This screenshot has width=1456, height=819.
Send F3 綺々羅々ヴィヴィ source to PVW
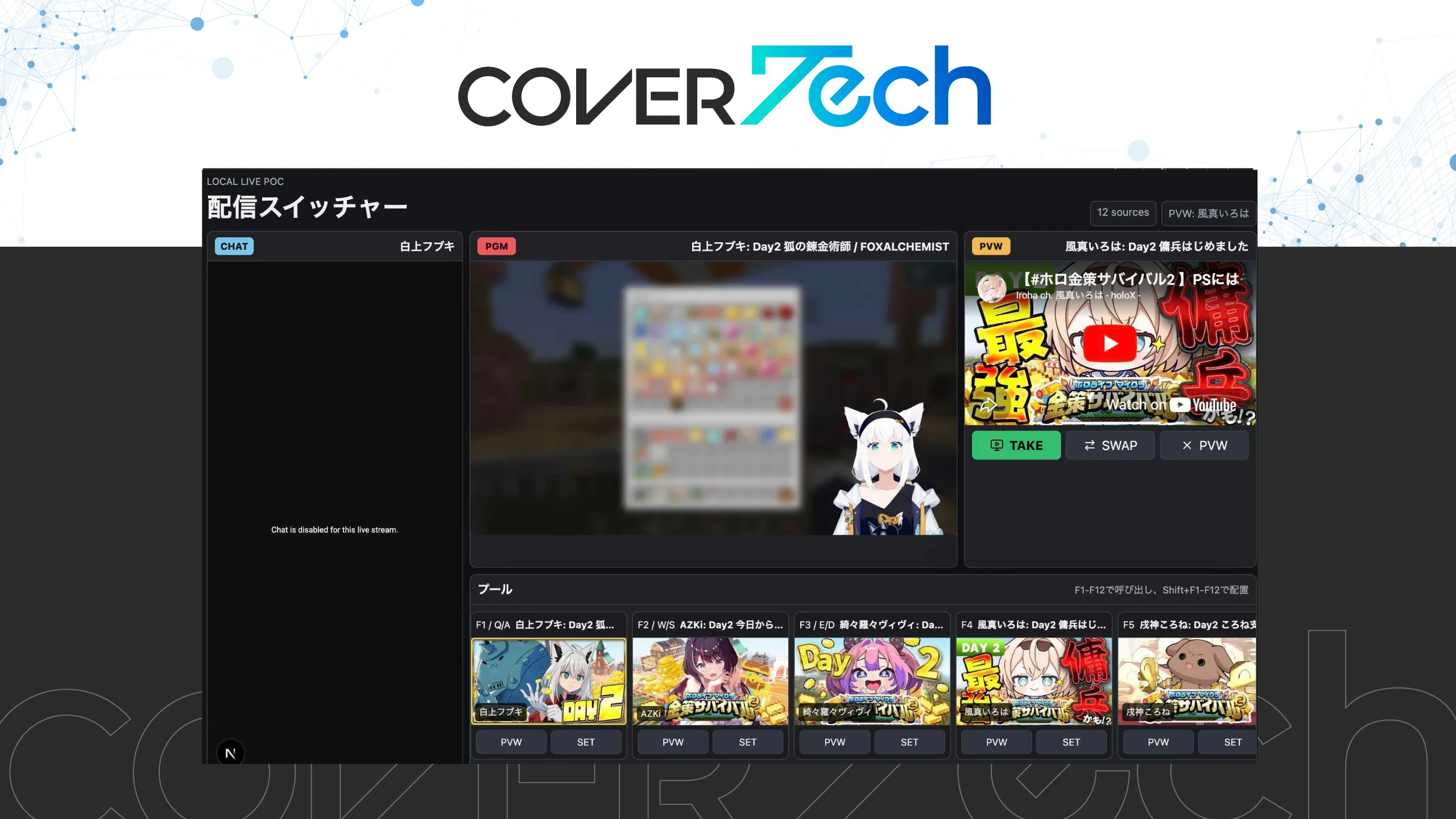point(834,742)
